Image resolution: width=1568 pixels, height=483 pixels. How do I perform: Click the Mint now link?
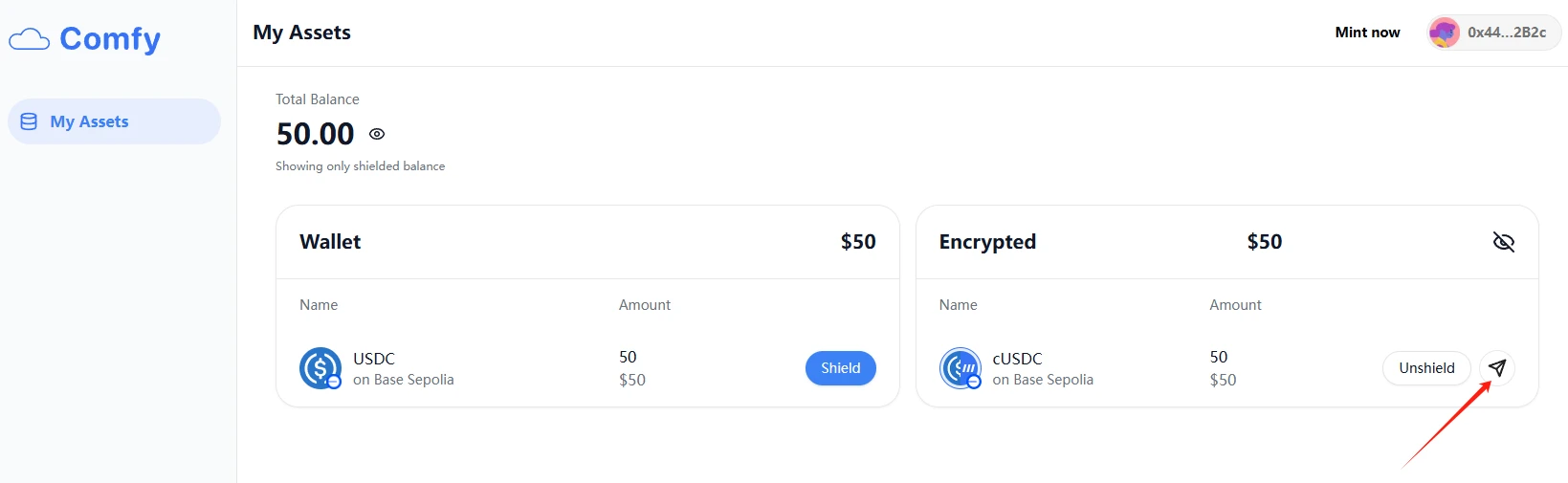pyautogui.click(x=1367, y=33)
